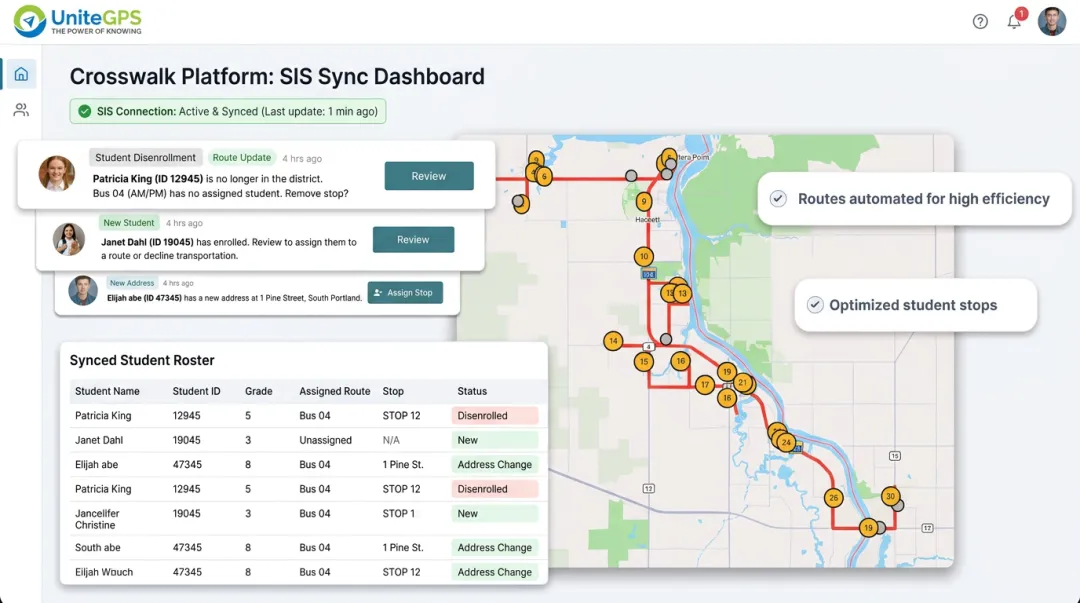Open the help question mark icon
Image resolution: width=1080 pixels, height=603 pixels.
click(980, 22)
